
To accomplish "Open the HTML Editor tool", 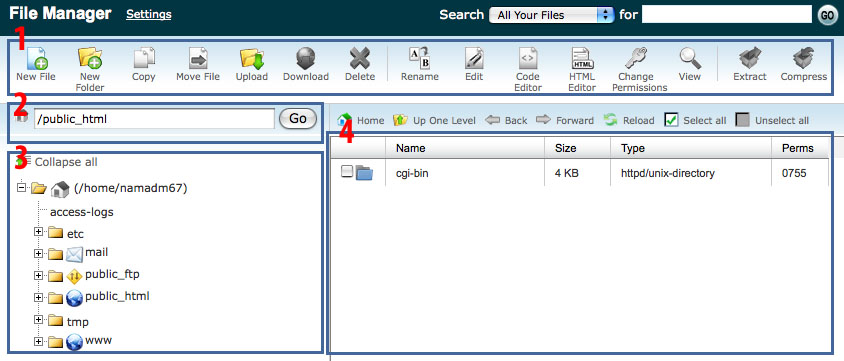I will [582, 58].
